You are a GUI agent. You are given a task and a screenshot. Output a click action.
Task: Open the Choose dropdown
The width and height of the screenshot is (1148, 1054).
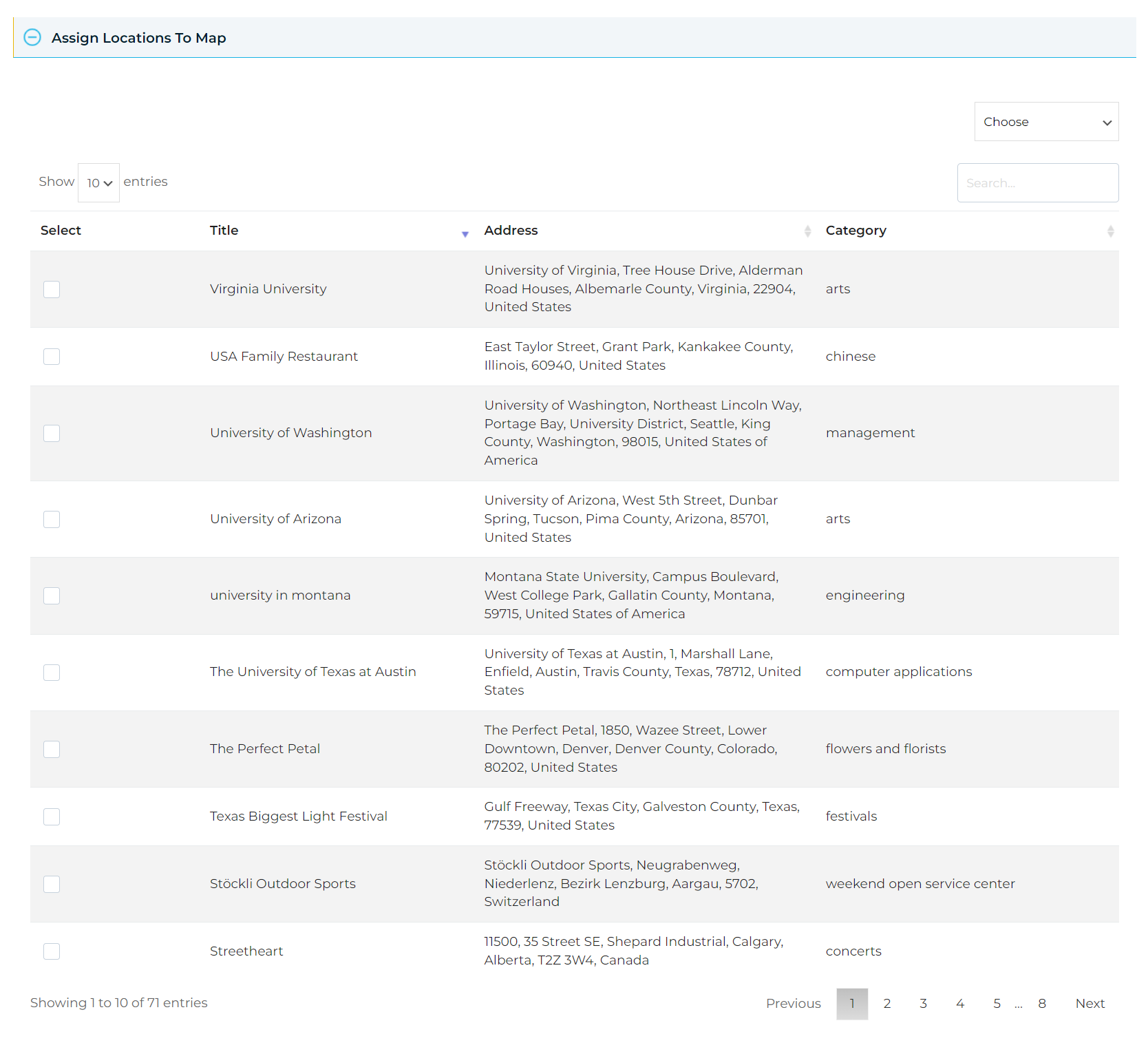[1046, 122]
